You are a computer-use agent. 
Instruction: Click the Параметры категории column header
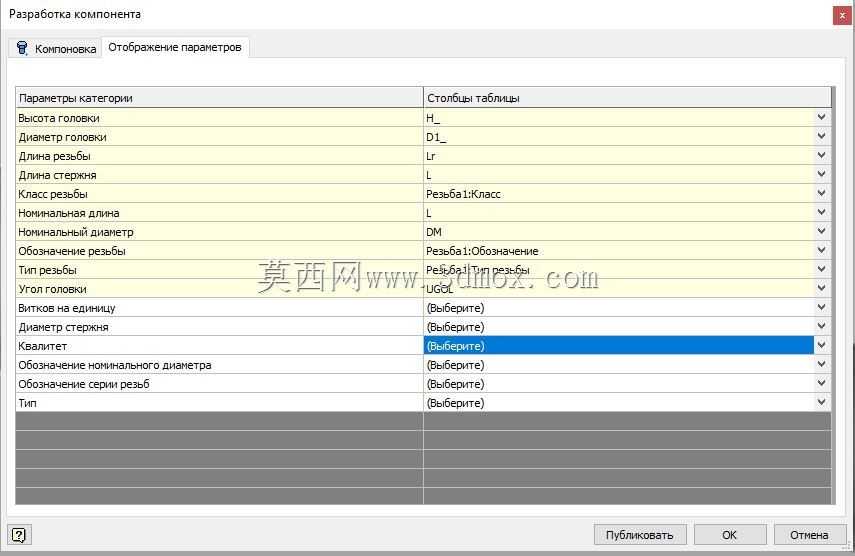[219, 98]
